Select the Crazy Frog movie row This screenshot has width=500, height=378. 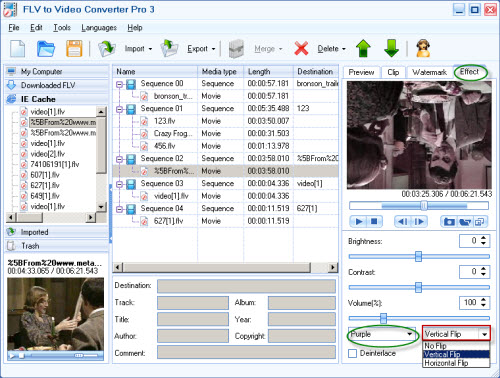pos(226,133)
